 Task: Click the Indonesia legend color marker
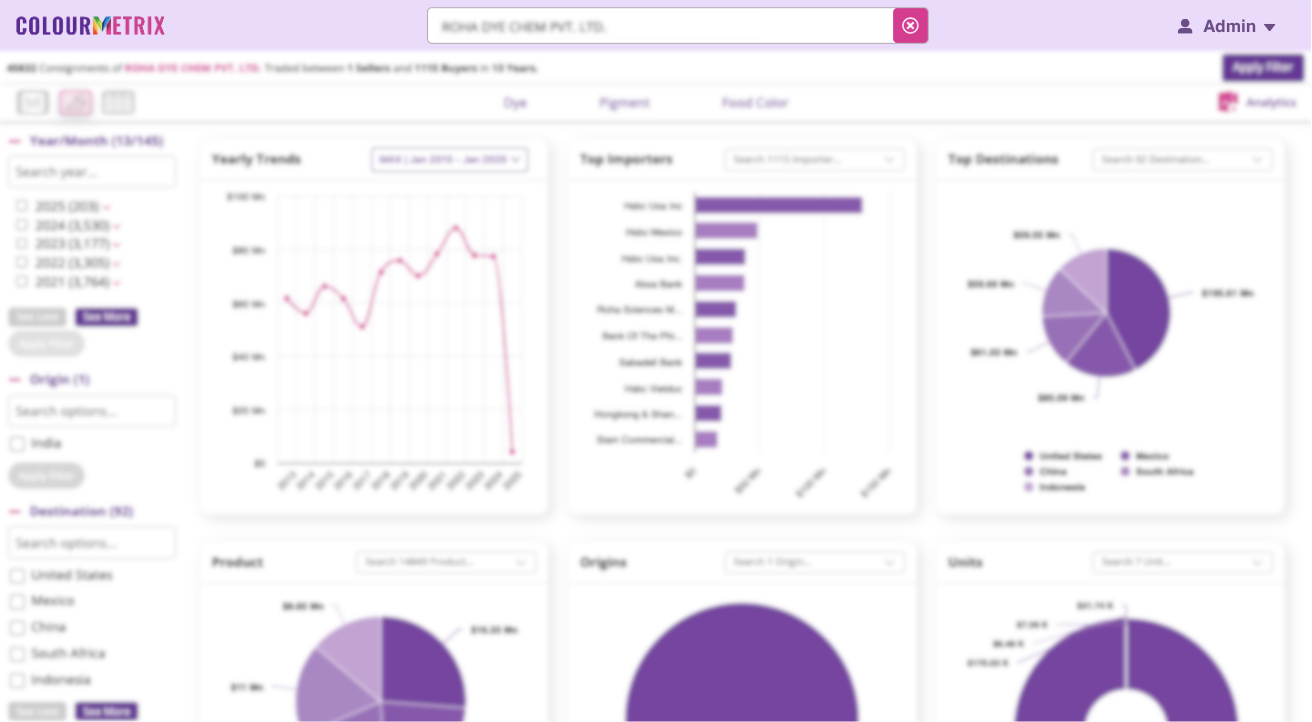click(x=1028, y=487)
